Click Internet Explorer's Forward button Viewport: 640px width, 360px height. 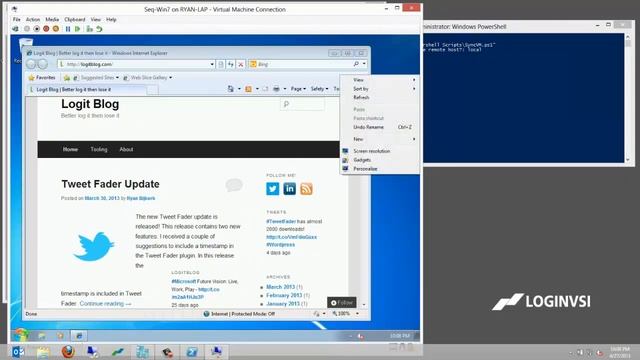(x=42, y=64)
